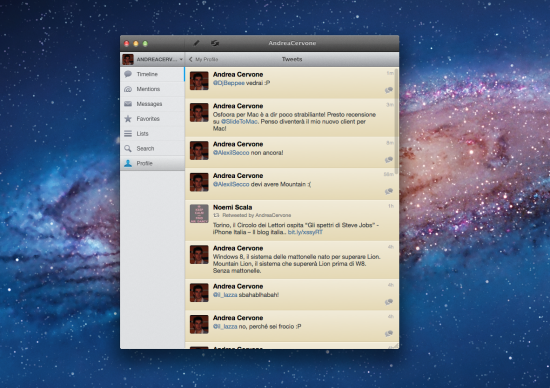
Task: Open @DjBeppee mention link
Action: coord(229,83)
